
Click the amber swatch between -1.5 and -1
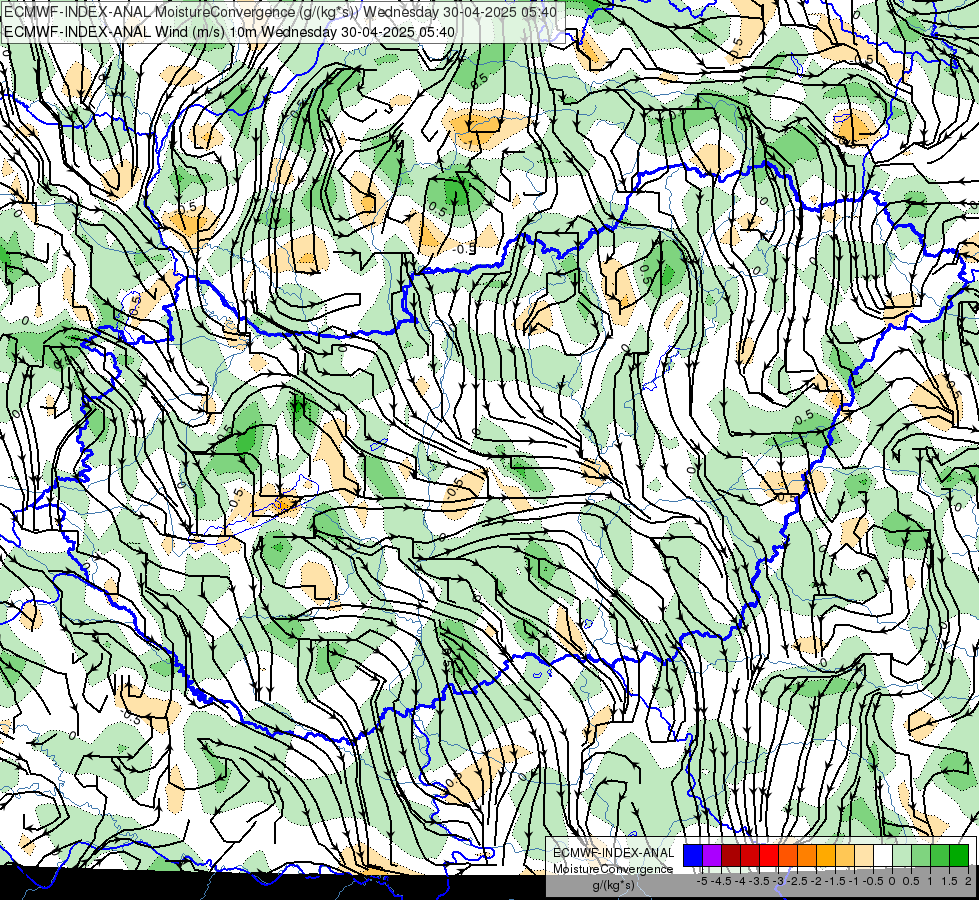[825, 855]
